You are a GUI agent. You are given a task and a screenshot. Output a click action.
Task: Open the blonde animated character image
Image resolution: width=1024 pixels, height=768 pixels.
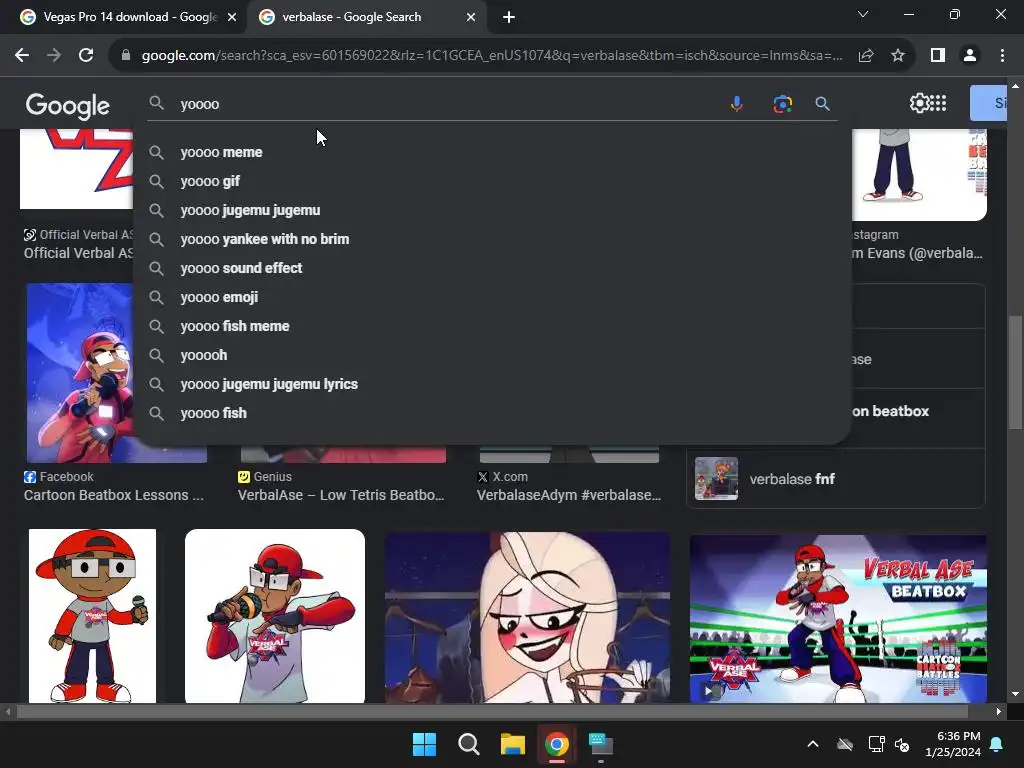click(527, 618)
